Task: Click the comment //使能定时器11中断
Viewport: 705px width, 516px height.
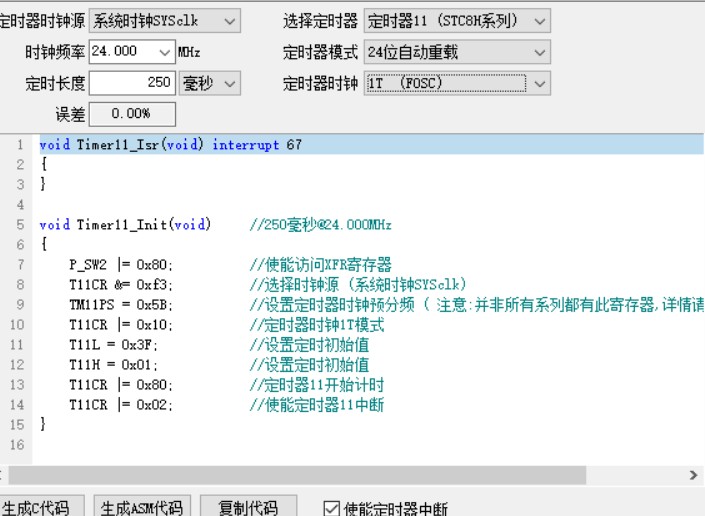Action: [317, 405]
